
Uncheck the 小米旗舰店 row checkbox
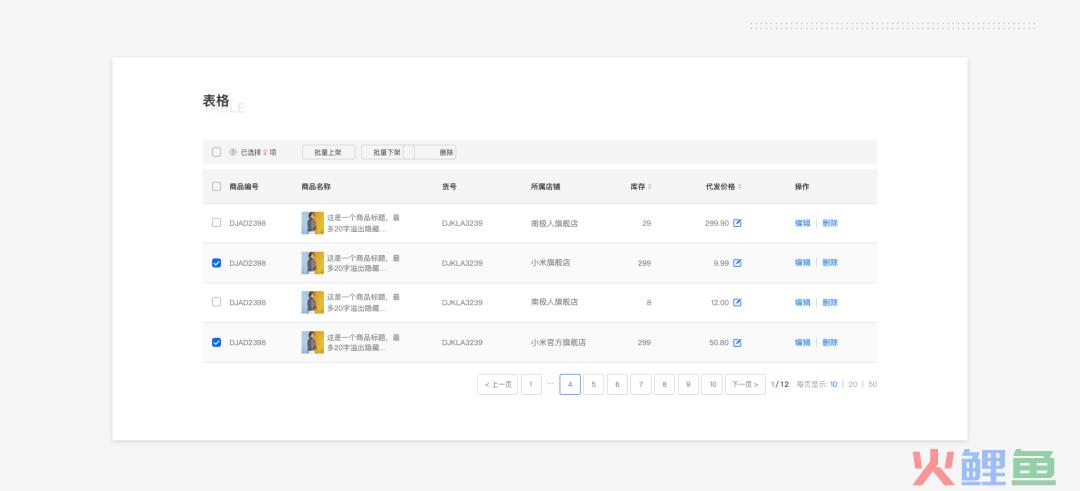[x=216, y=263]
